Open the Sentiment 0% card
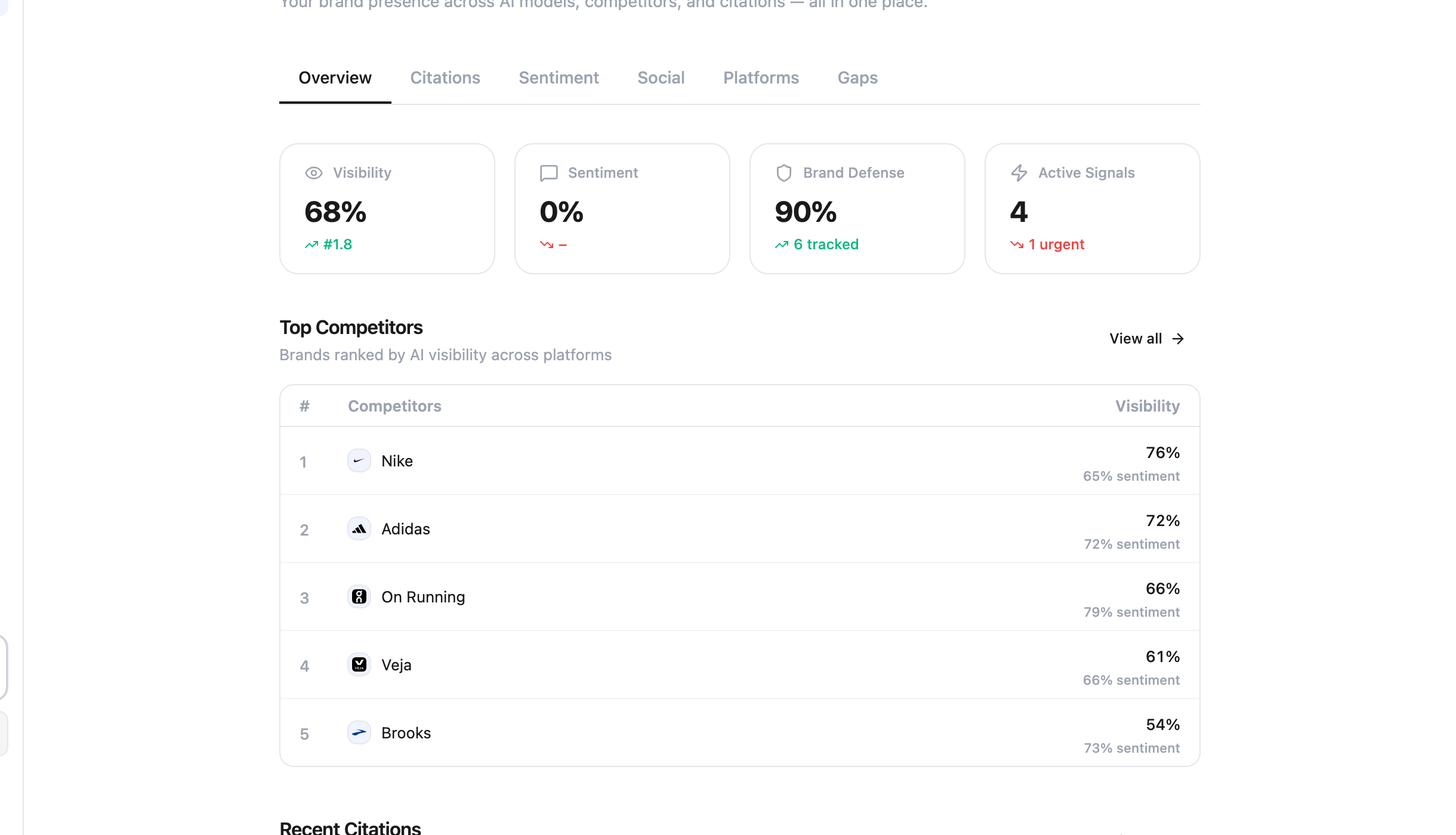1456x835 pixels. coord(622,209)
